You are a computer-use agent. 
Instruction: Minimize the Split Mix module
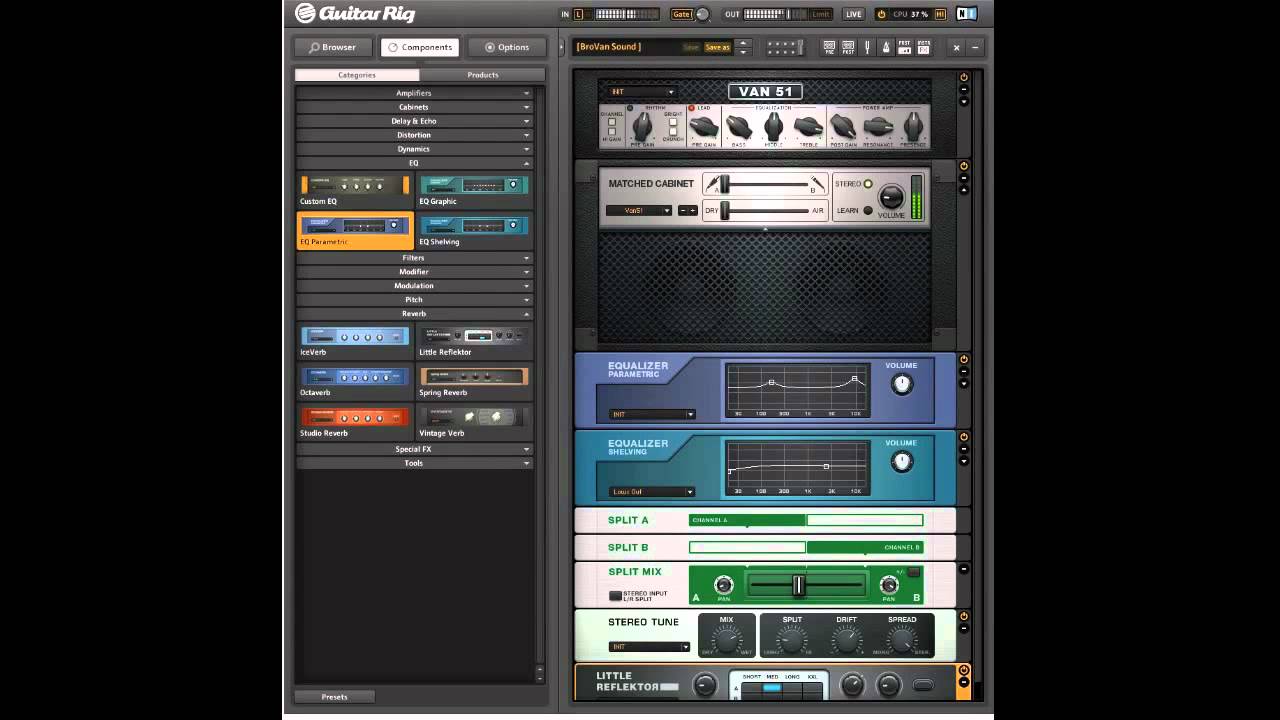[x=964, y=569]
